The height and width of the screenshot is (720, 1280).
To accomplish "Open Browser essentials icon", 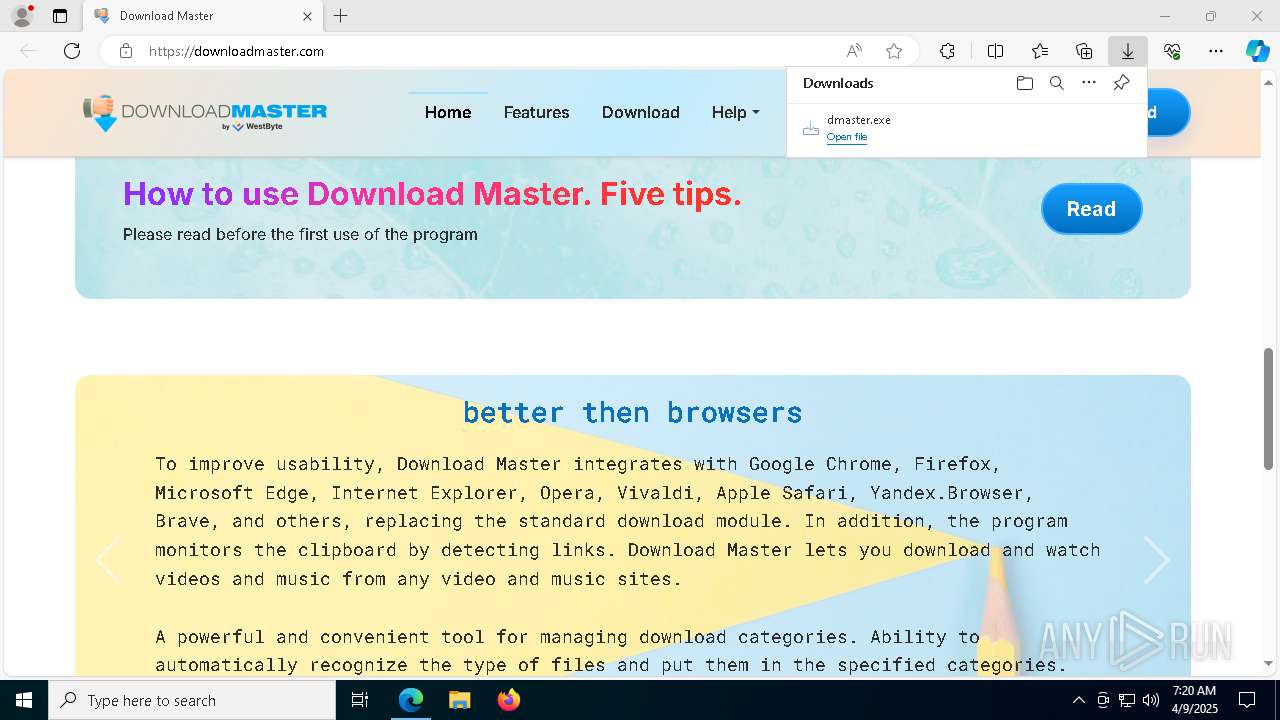I will coord(1172,51).
